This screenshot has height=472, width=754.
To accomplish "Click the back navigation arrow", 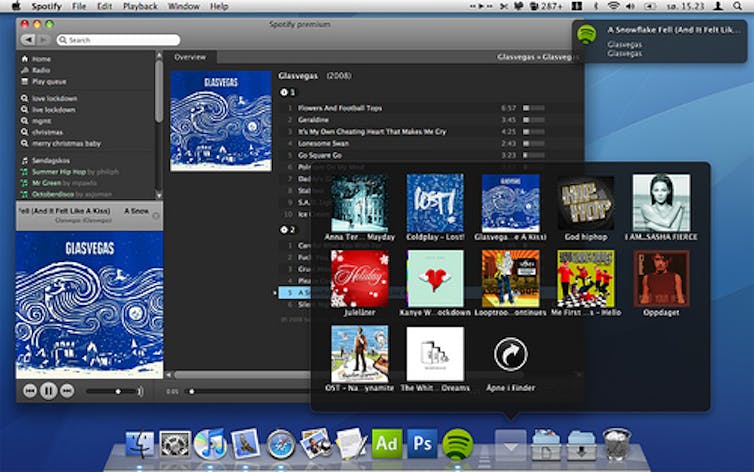I will click(28, 39).
